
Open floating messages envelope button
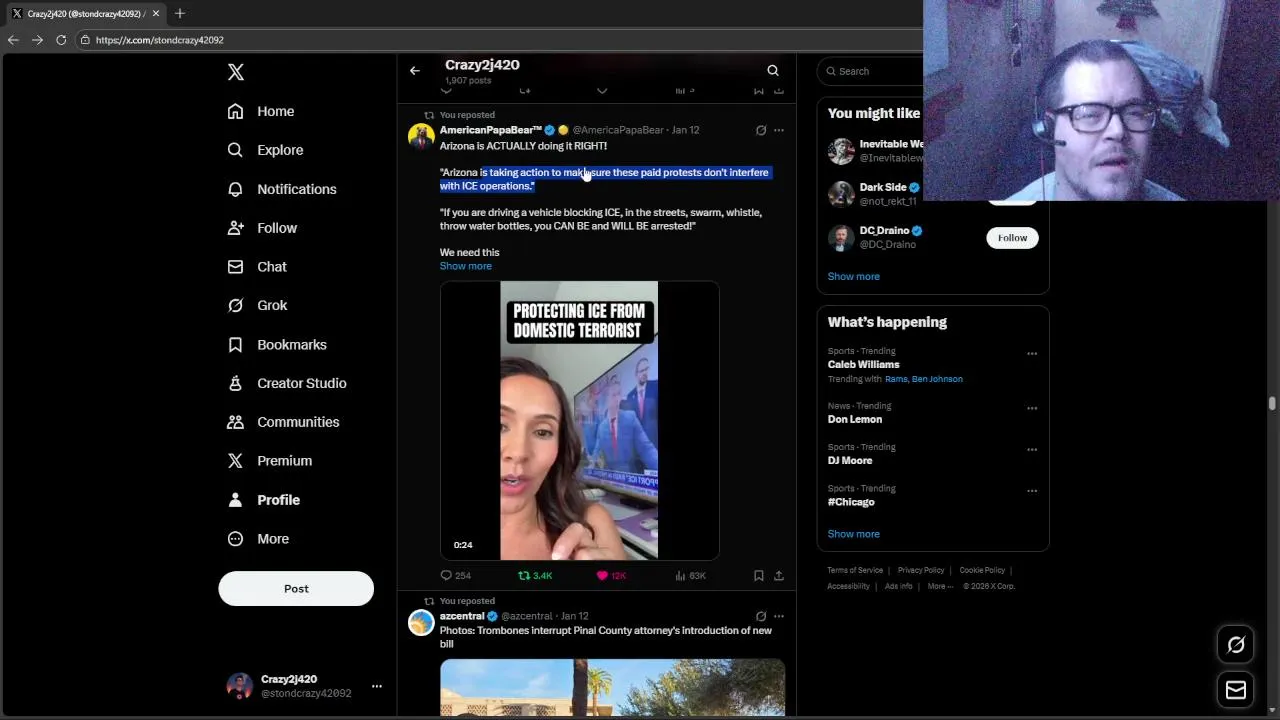coord(1236,690)
